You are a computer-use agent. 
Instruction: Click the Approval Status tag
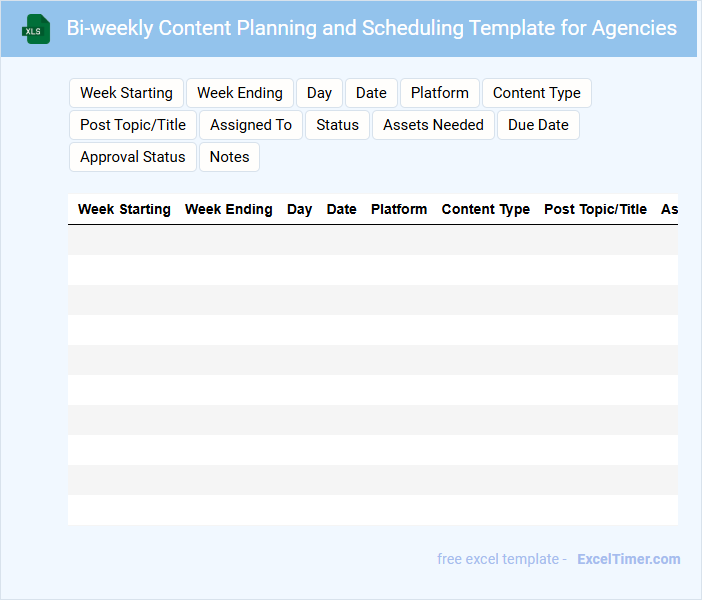click(x=133, y=157)
